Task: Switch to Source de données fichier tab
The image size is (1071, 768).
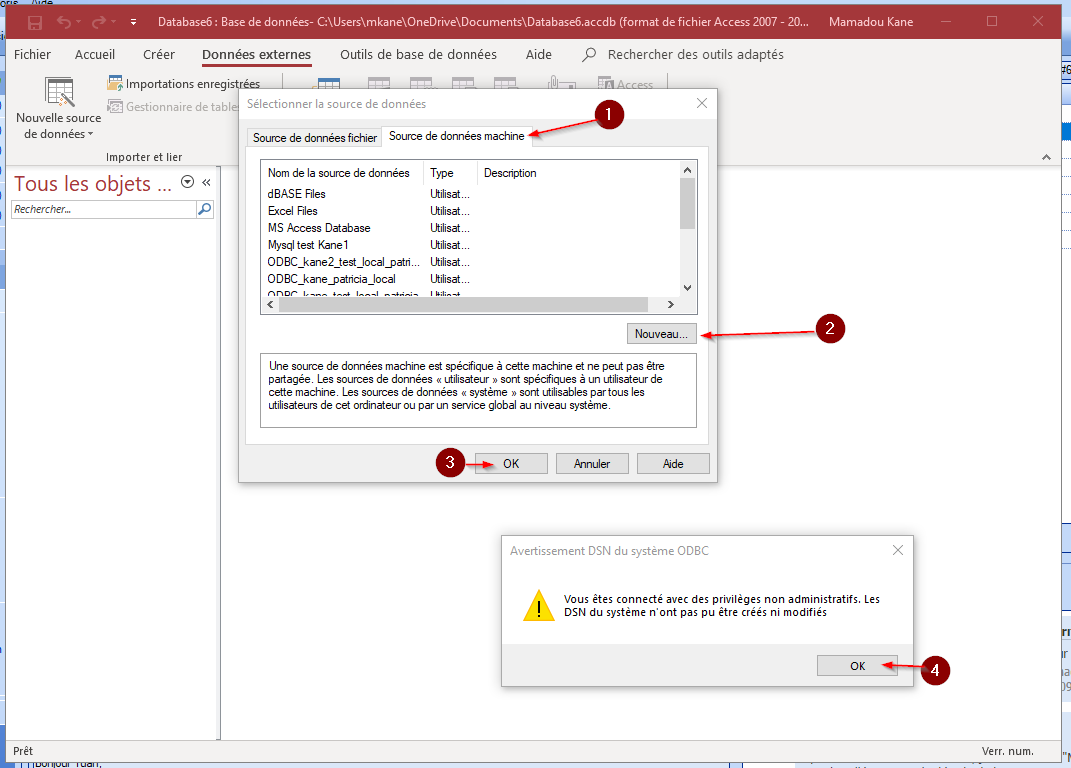Action: click(x=315, y=138)
